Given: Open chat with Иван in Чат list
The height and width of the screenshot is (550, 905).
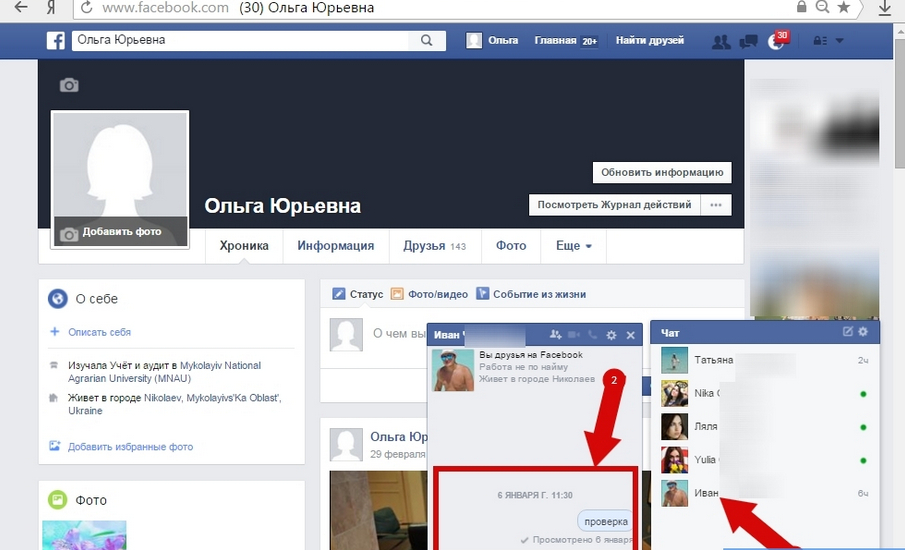Looking at the screenshot, I should (x=765, y=493).
